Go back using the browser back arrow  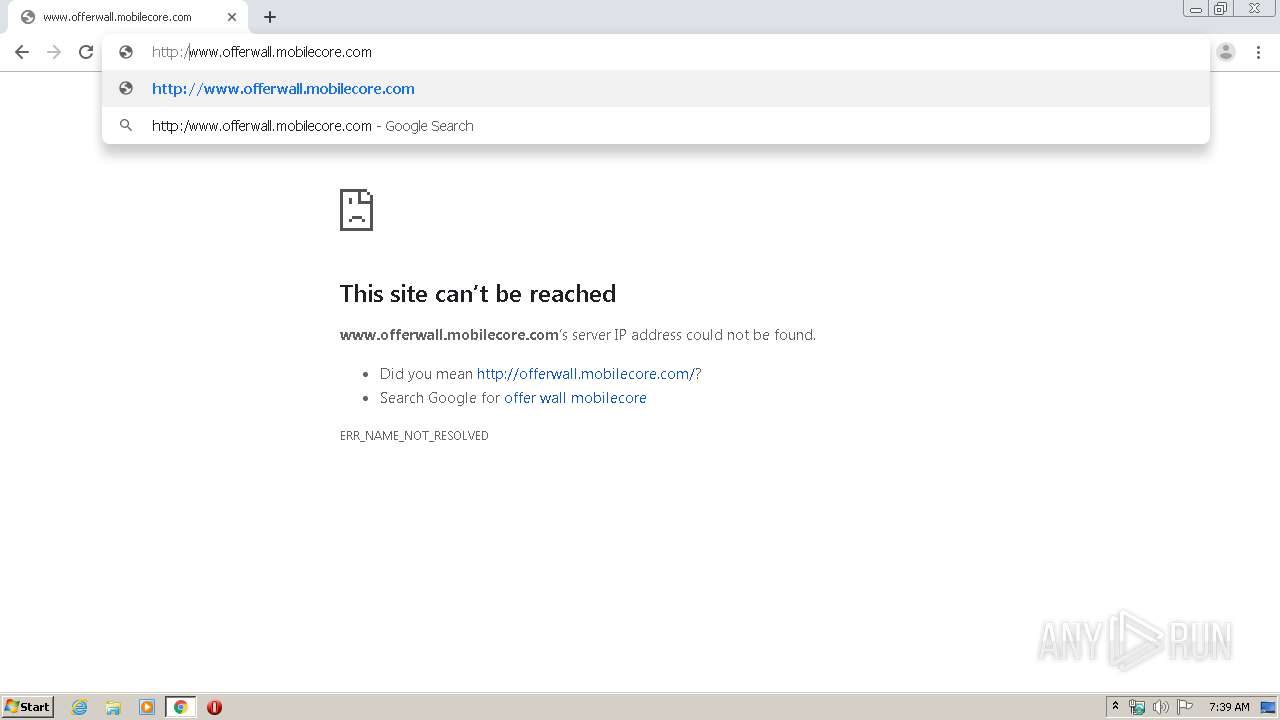[x=22, y=52]
